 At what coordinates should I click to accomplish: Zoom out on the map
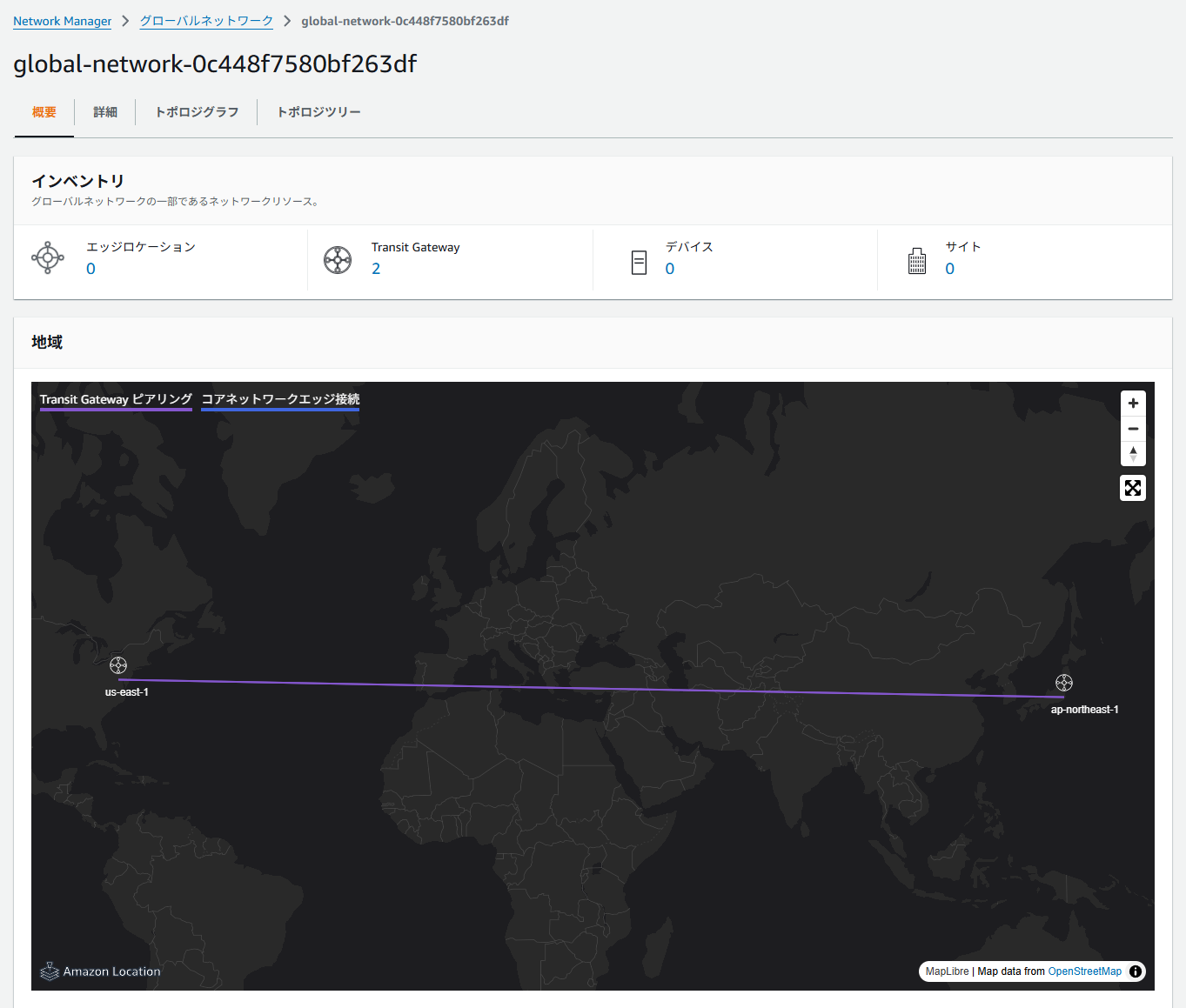1133,429
